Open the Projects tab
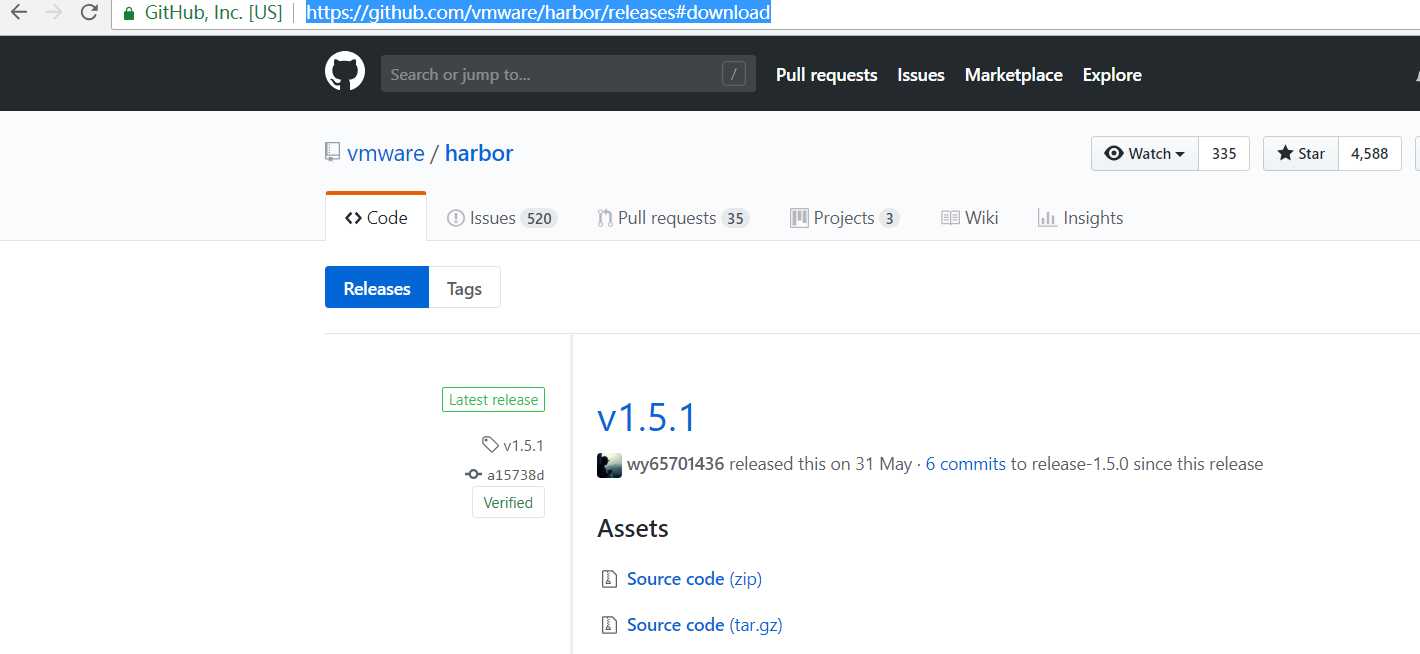 (844, 218)
